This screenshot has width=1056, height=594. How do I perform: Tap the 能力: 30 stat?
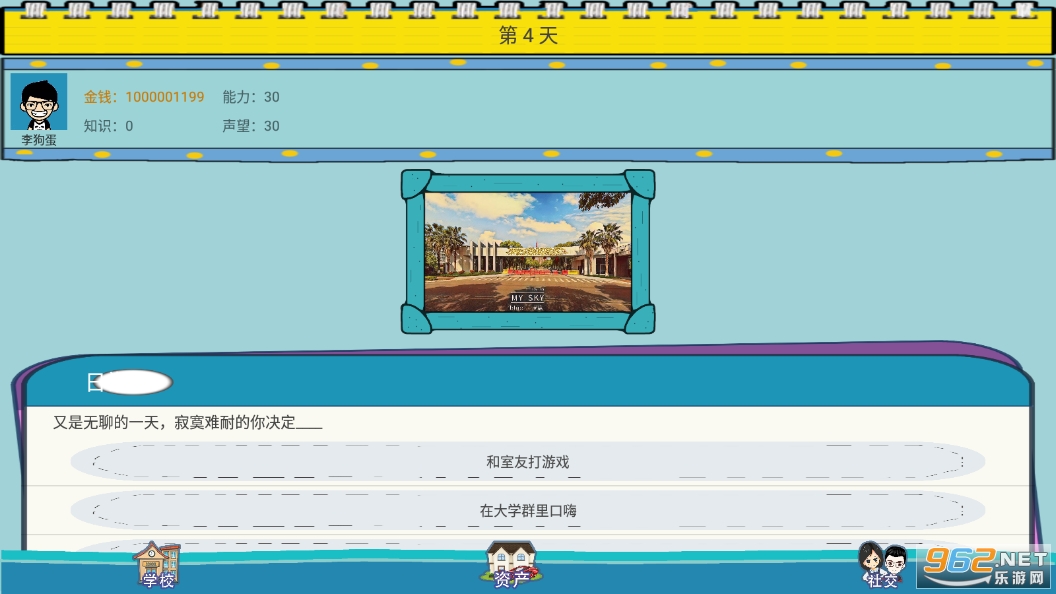click(251, 97)
